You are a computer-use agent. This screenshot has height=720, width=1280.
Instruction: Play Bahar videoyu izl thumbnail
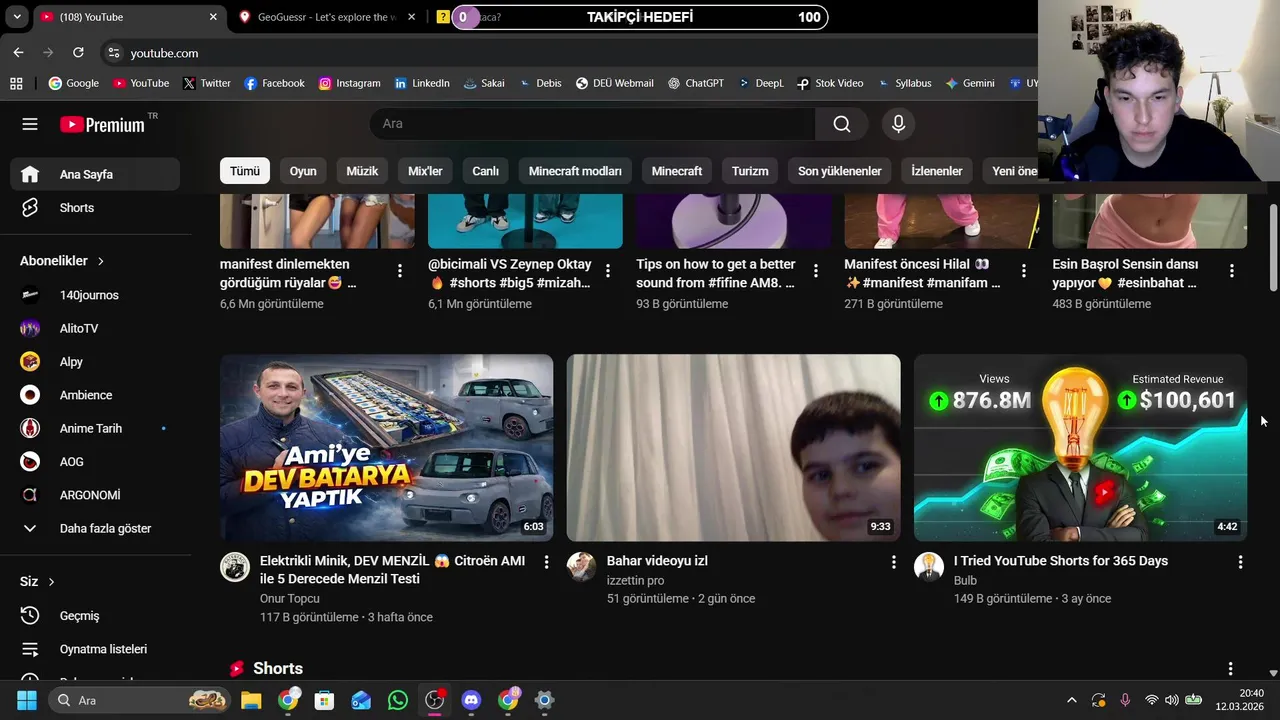733,448
